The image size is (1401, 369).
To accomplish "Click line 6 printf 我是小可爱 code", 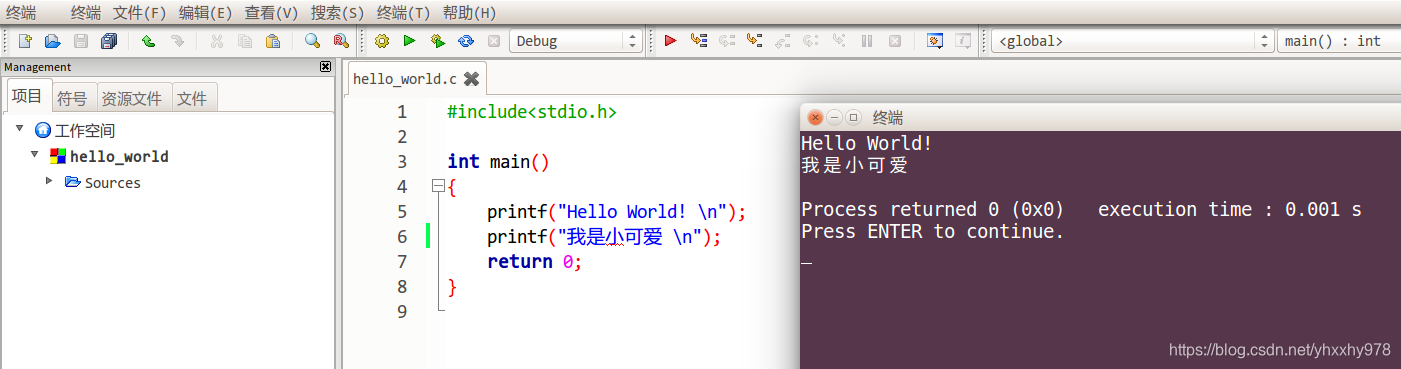I will (604, 237).
